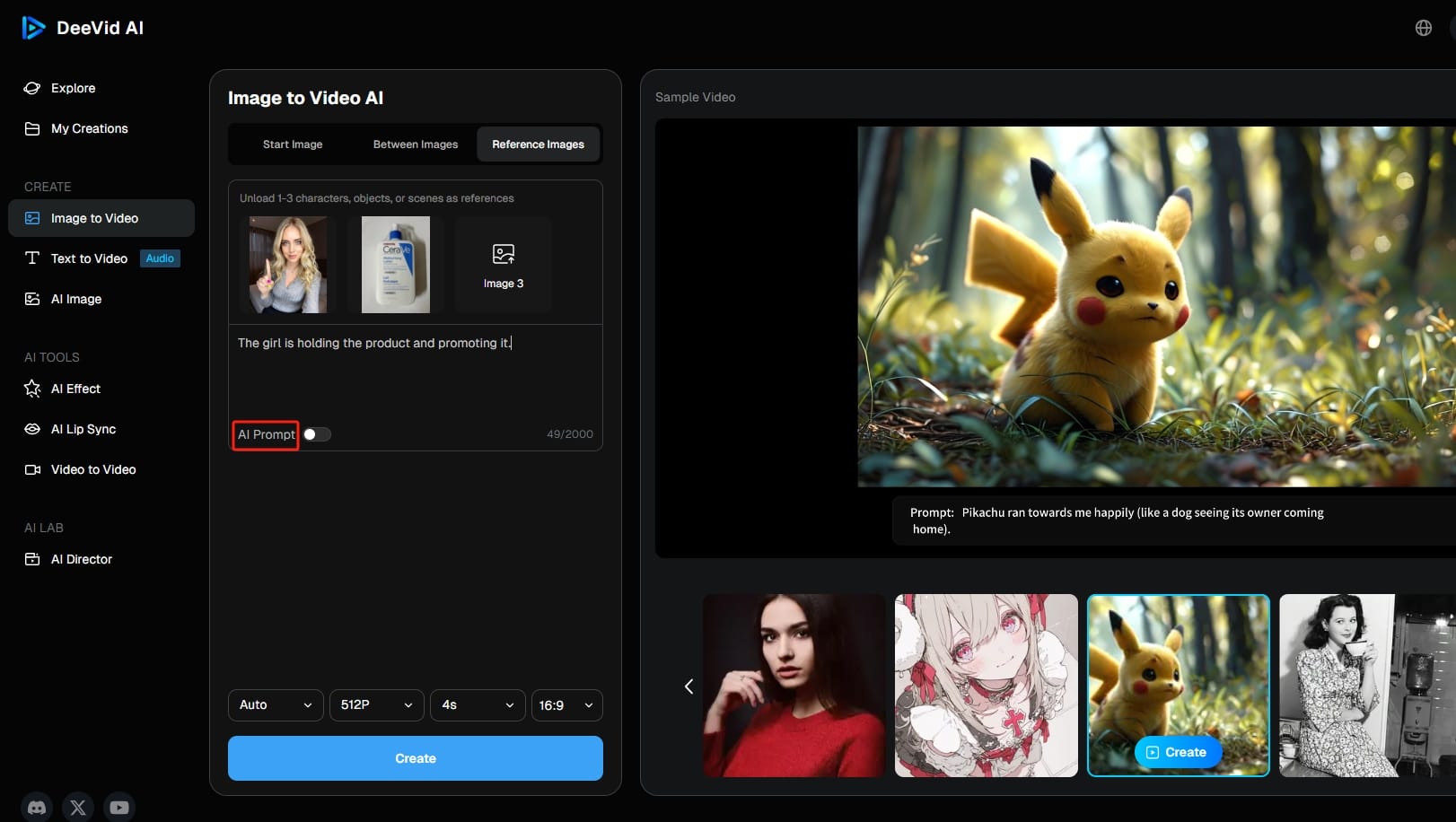
Task: Click the large blue Create button
Action: click(x=416, y=758)
